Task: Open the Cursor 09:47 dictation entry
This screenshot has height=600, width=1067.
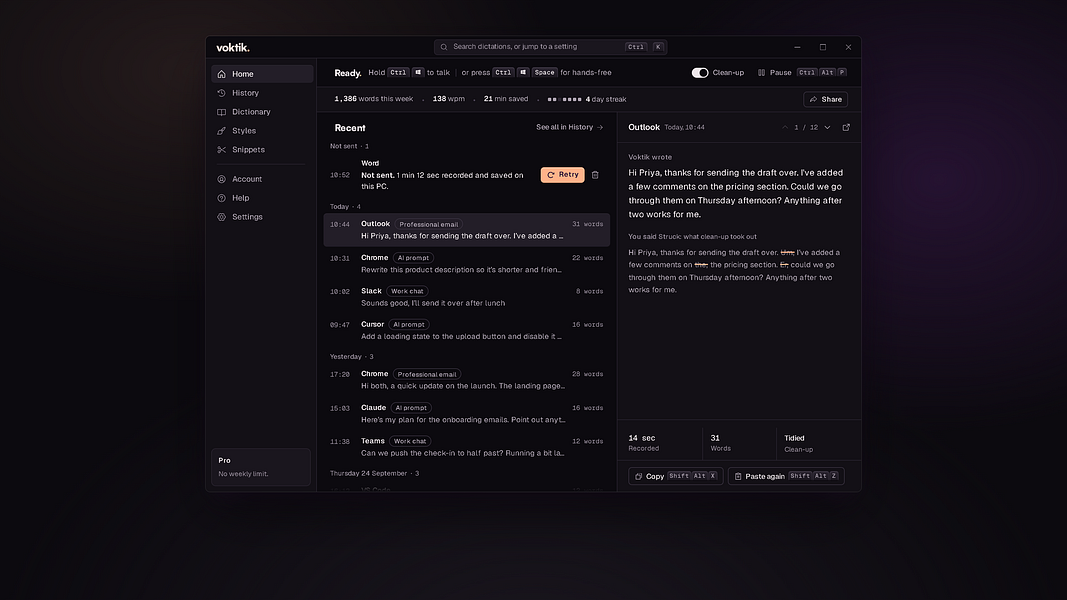Action: tap(466, 331)
